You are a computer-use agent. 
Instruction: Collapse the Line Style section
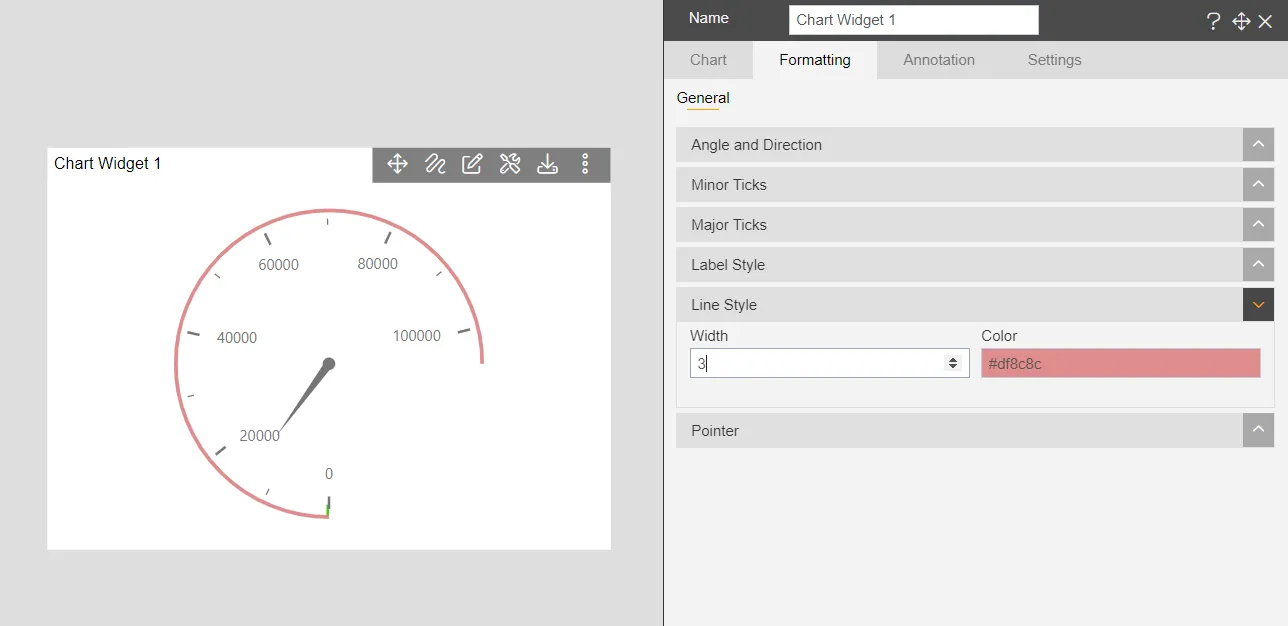1257,304
